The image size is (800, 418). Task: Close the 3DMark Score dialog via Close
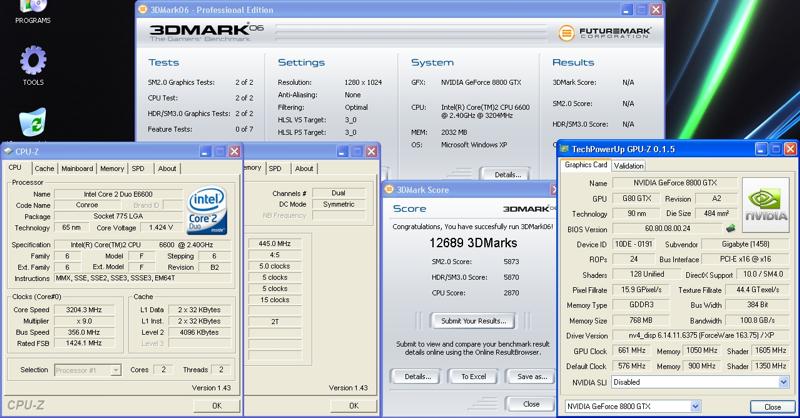tap(531, 404)
